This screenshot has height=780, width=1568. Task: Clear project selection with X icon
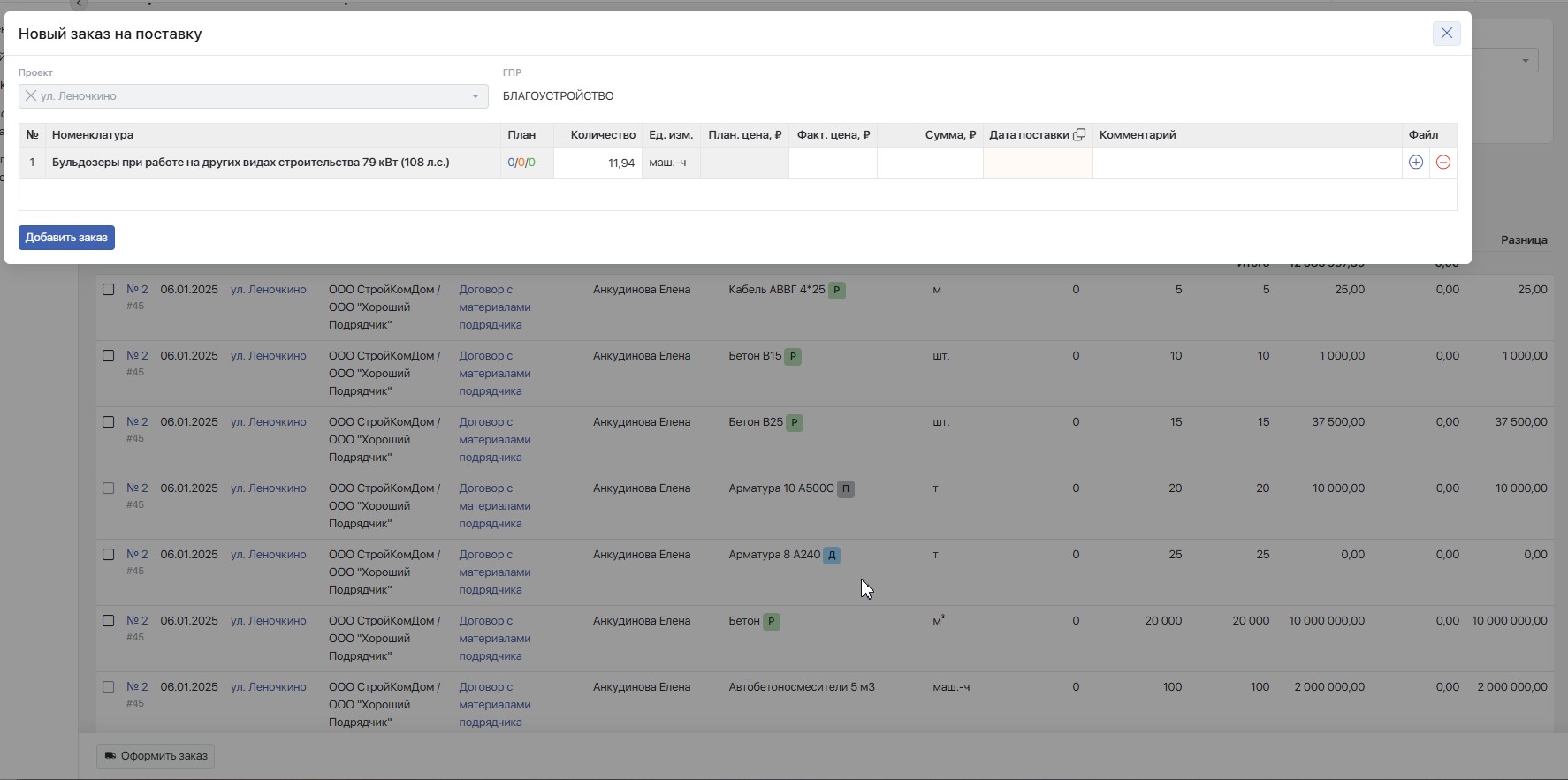point(30,96)
